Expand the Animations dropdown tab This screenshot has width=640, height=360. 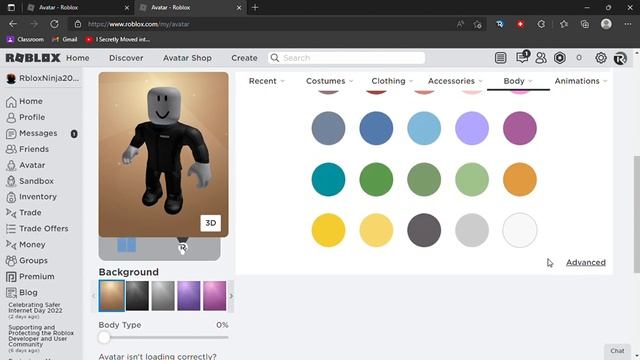(581, 81)
